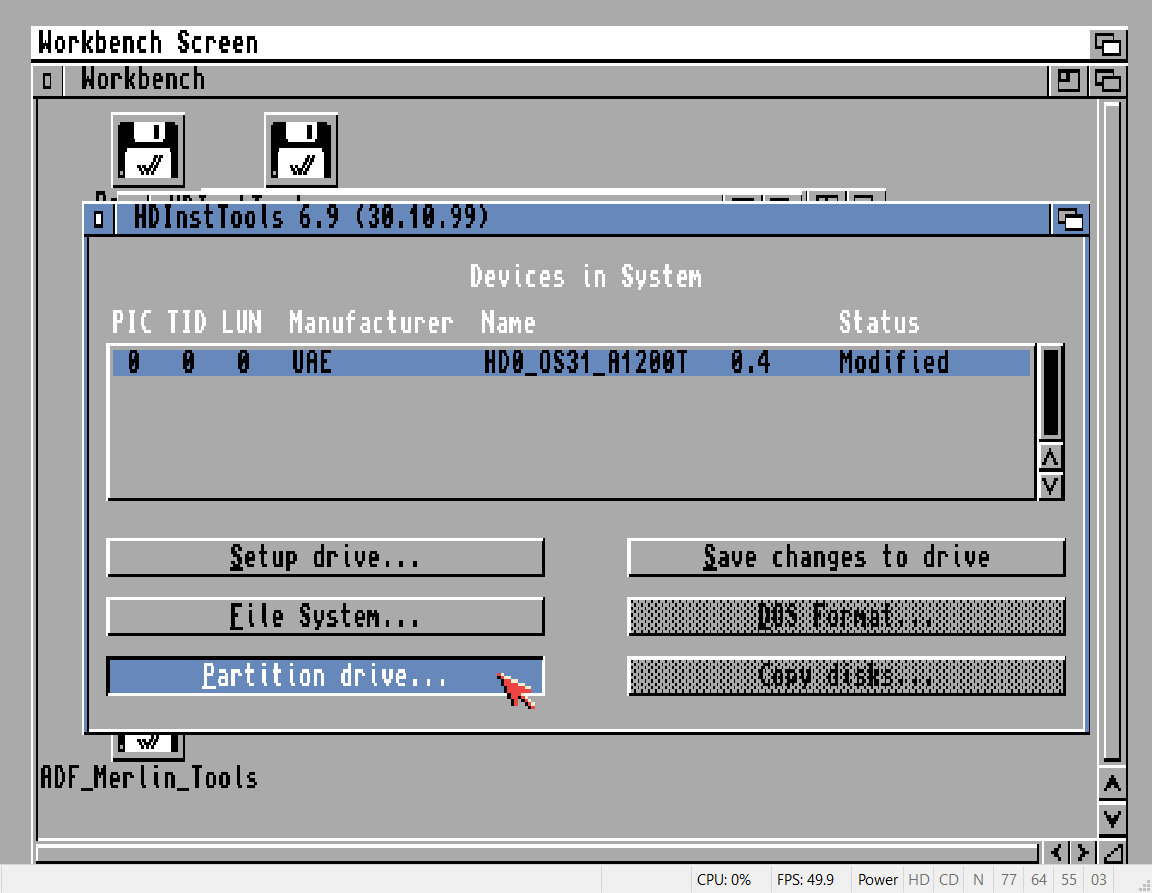Screen dimensions: 1152x893
Task: Click the Workbench window scroll right arrow
Action: (x=1083, y=853)
